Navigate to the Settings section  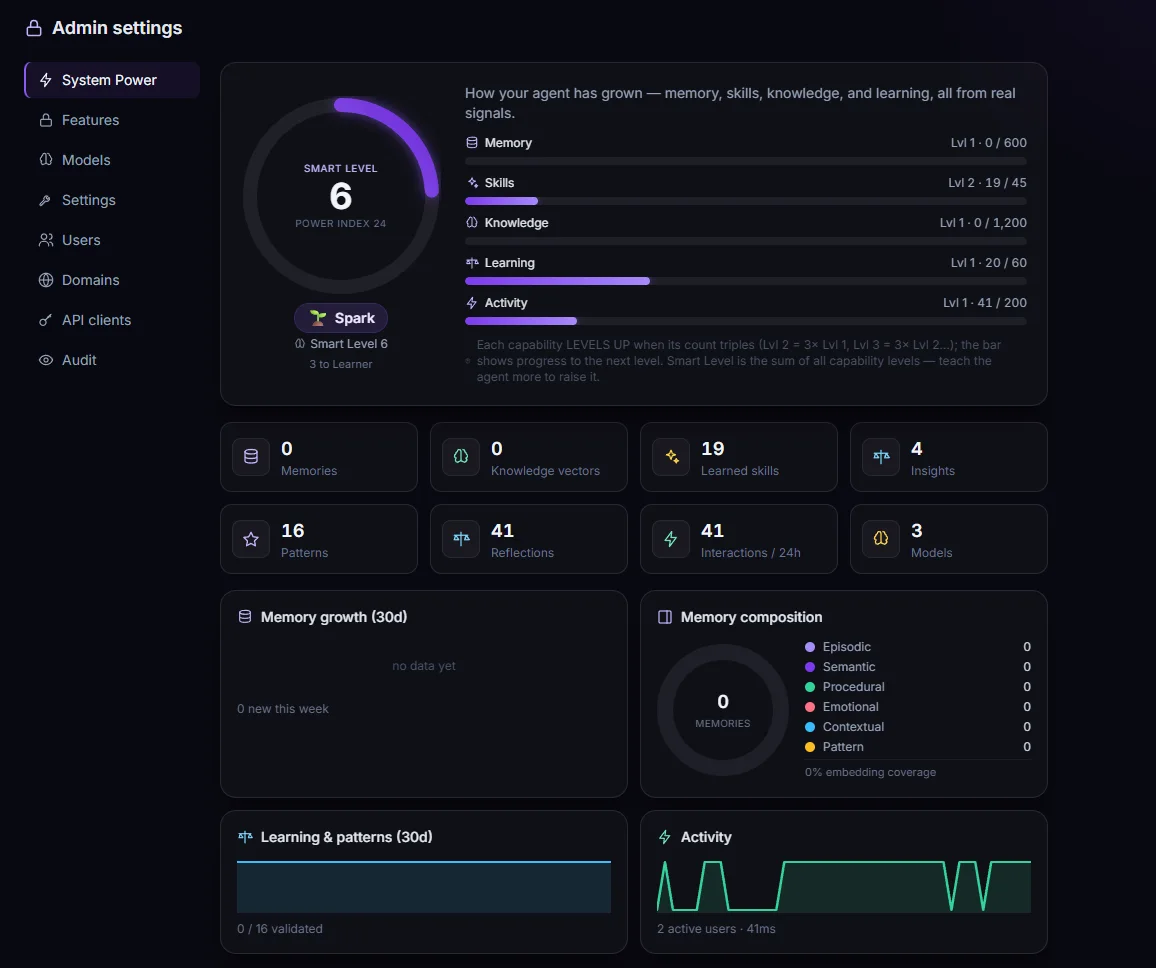[112, 200]
